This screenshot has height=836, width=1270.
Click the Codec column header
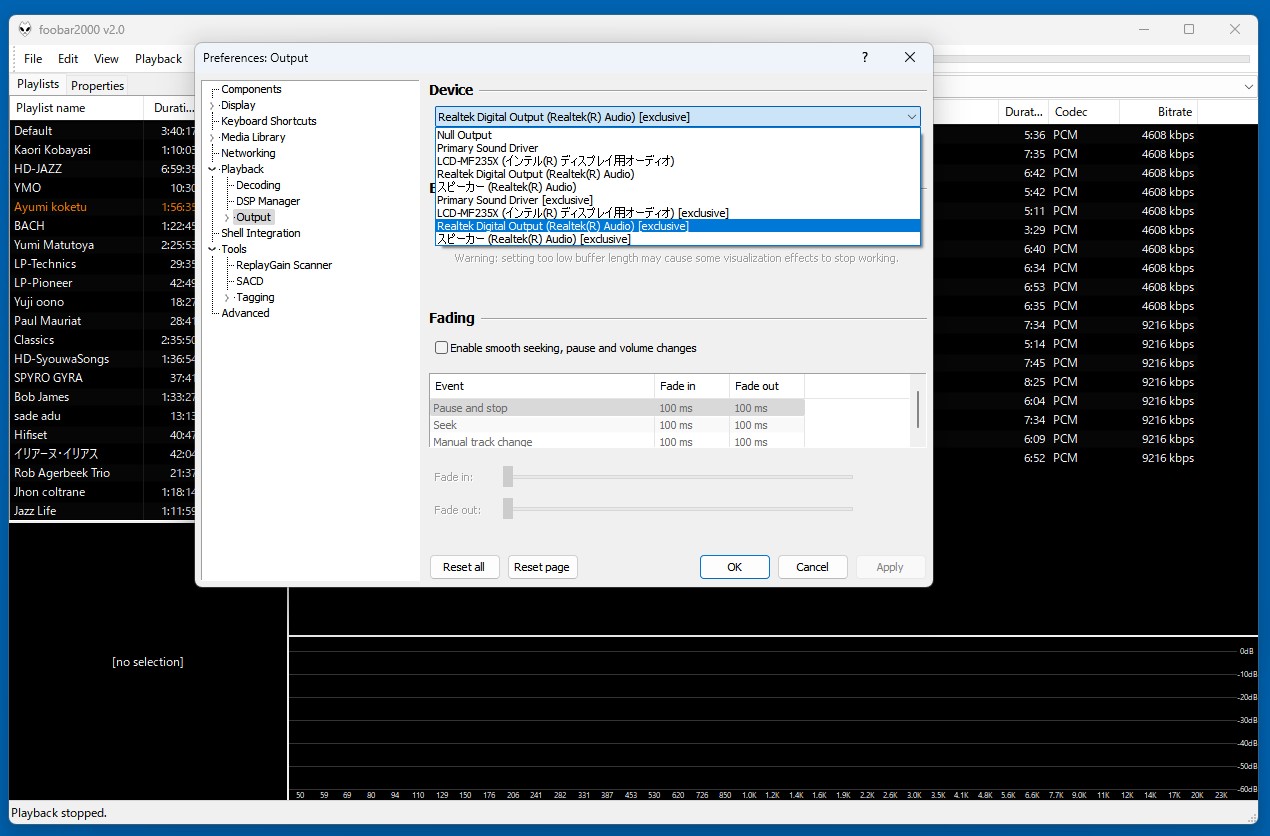pyautogui.click(x=1084, y=112)
